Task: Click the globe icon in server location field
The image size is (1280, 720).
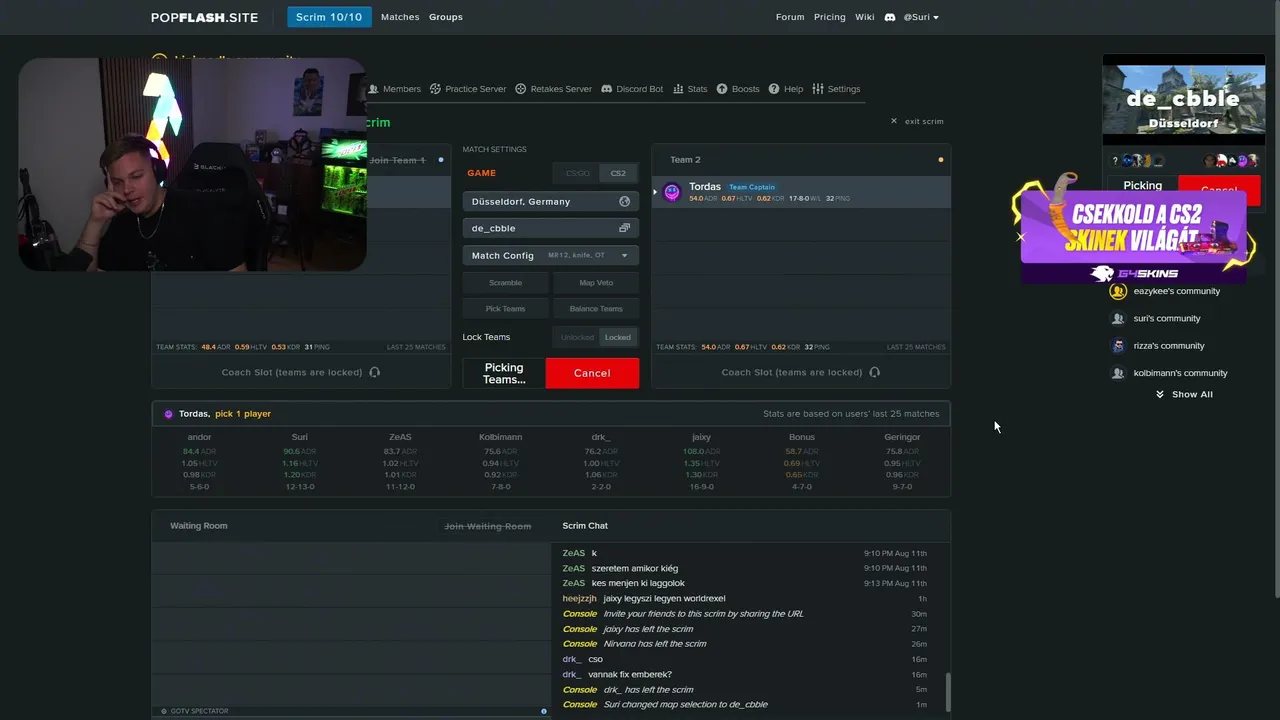Action: 625,201
